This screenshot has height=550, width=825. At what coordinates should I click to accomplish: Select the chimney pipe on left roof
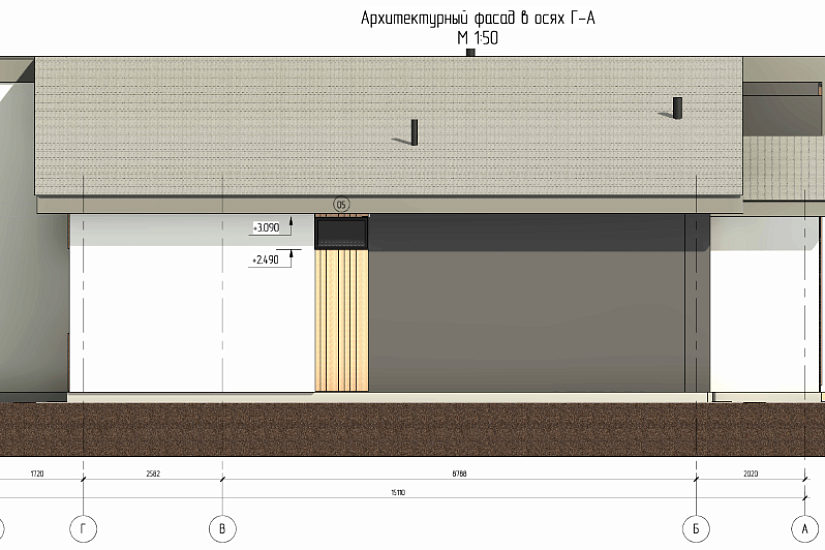point(414,131)
